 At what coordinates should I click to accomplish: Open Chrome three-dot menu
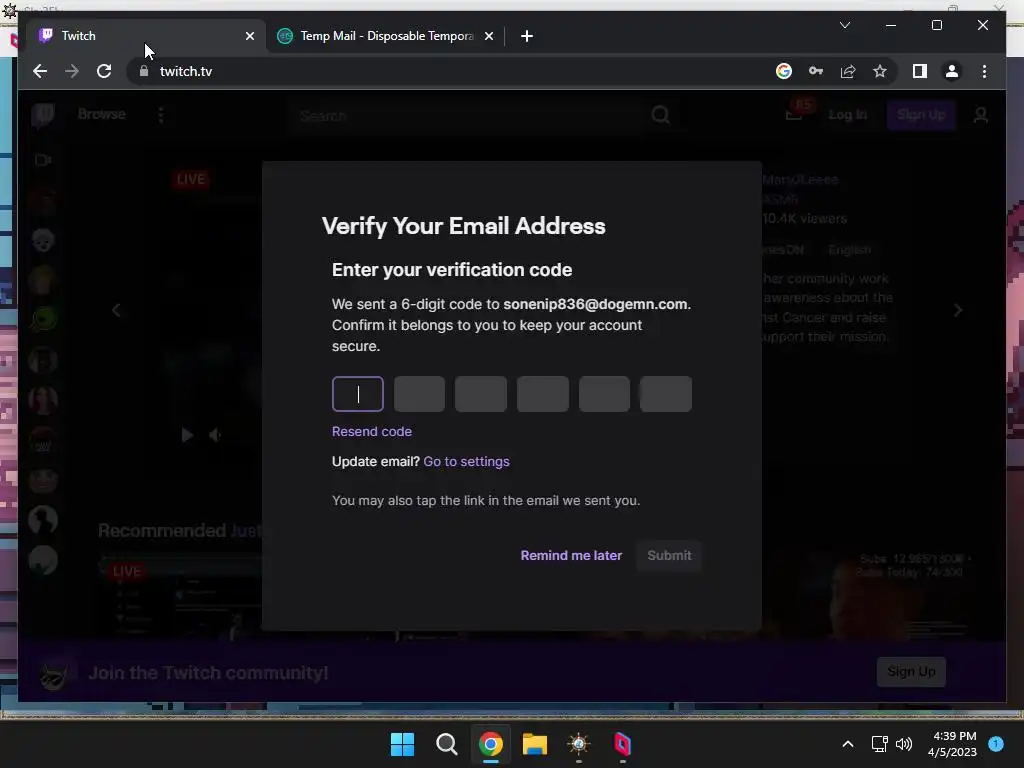[x=984, y=71]
